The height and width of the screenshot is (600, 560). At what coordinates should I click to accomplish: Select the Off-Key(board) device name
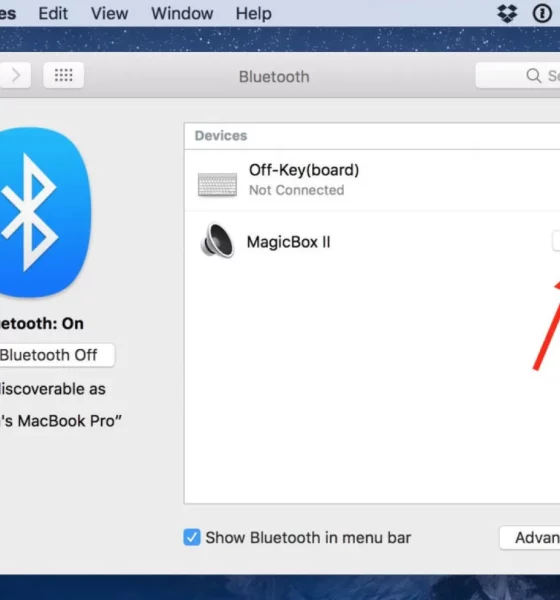304,170
